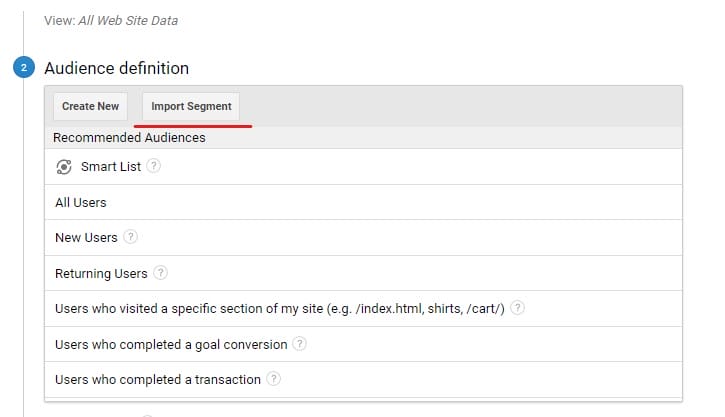The image size is (725, 417).
Task: Show help for Returning Users
Action: [160, 273]
